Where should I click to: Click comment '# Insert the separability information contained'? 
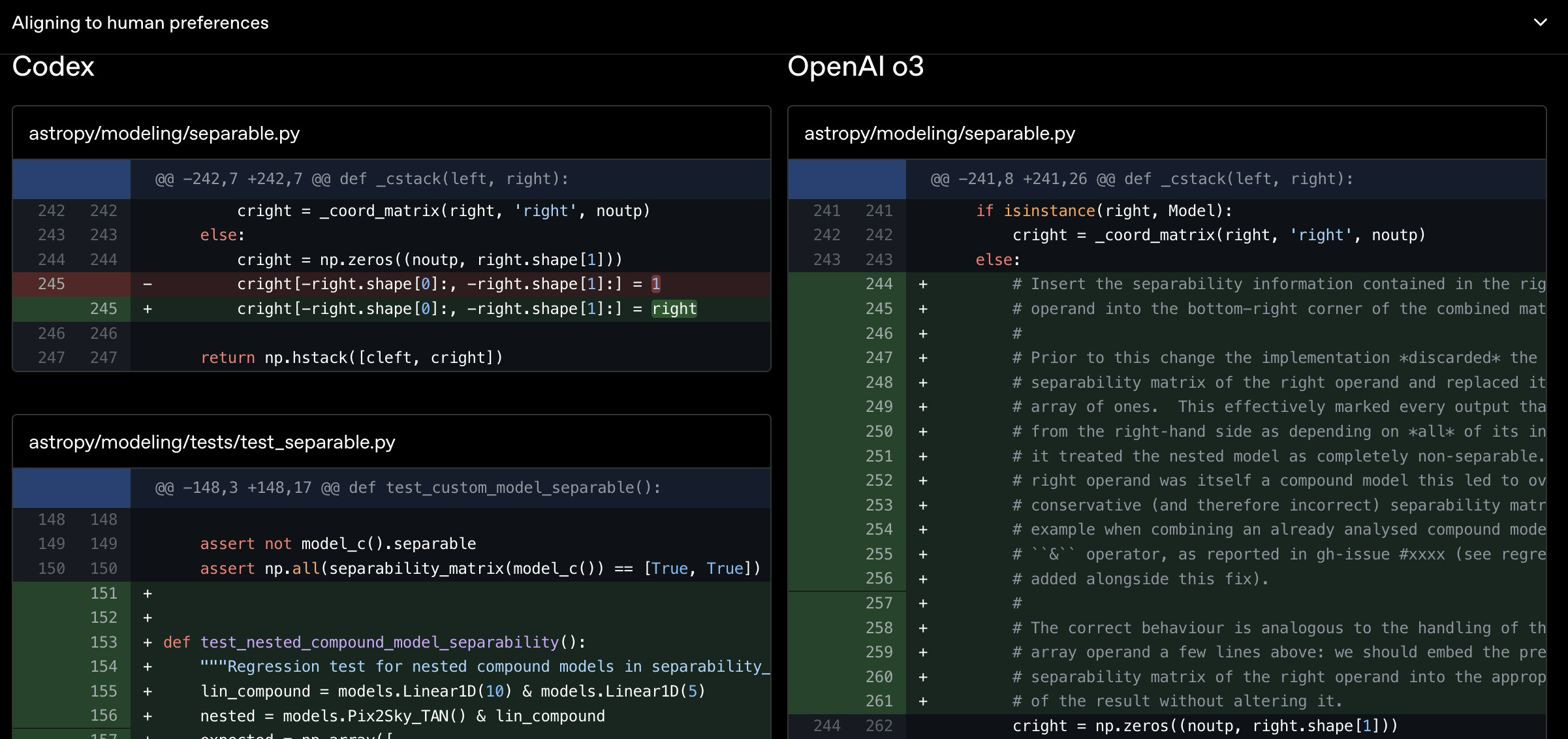click(1279, 284)
